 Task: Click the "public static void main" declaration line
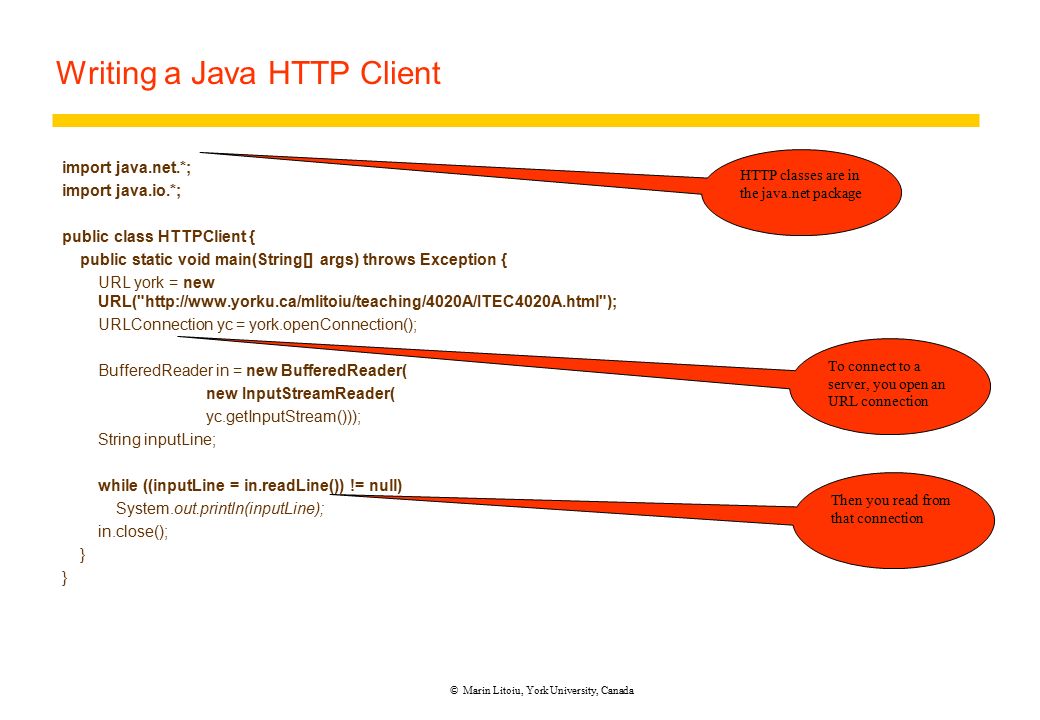click(293, 260)
